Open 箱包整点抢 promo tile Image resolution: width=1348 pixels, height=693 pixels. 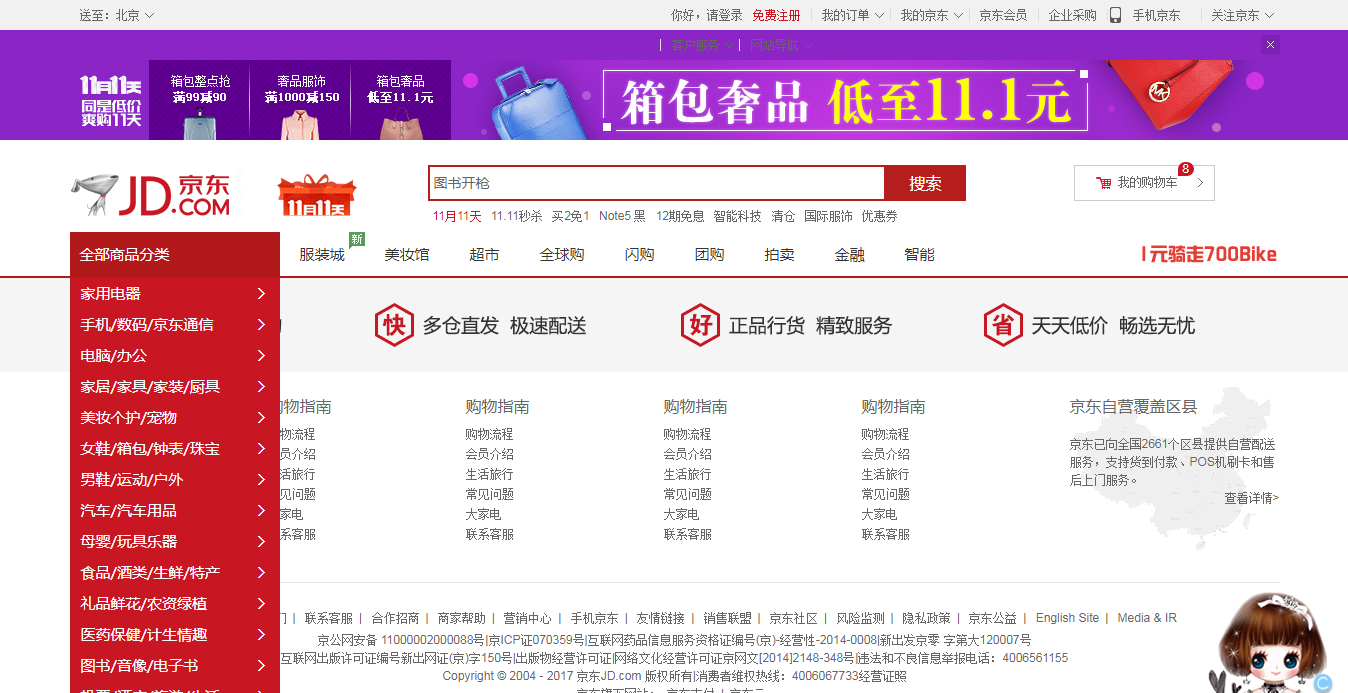coord(200,100)
